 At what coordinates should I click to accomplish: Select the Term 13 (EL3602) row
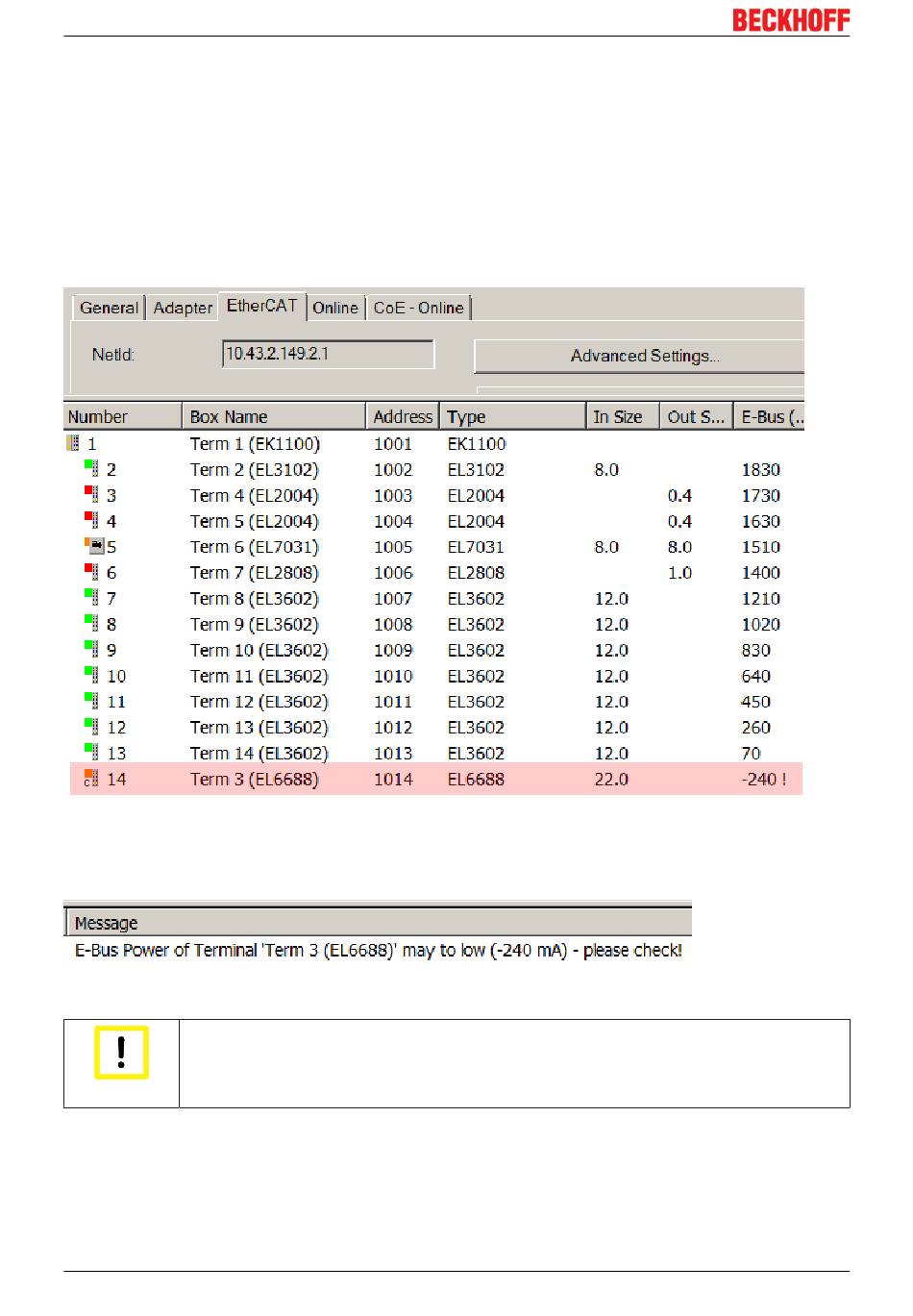click(435, 728)
